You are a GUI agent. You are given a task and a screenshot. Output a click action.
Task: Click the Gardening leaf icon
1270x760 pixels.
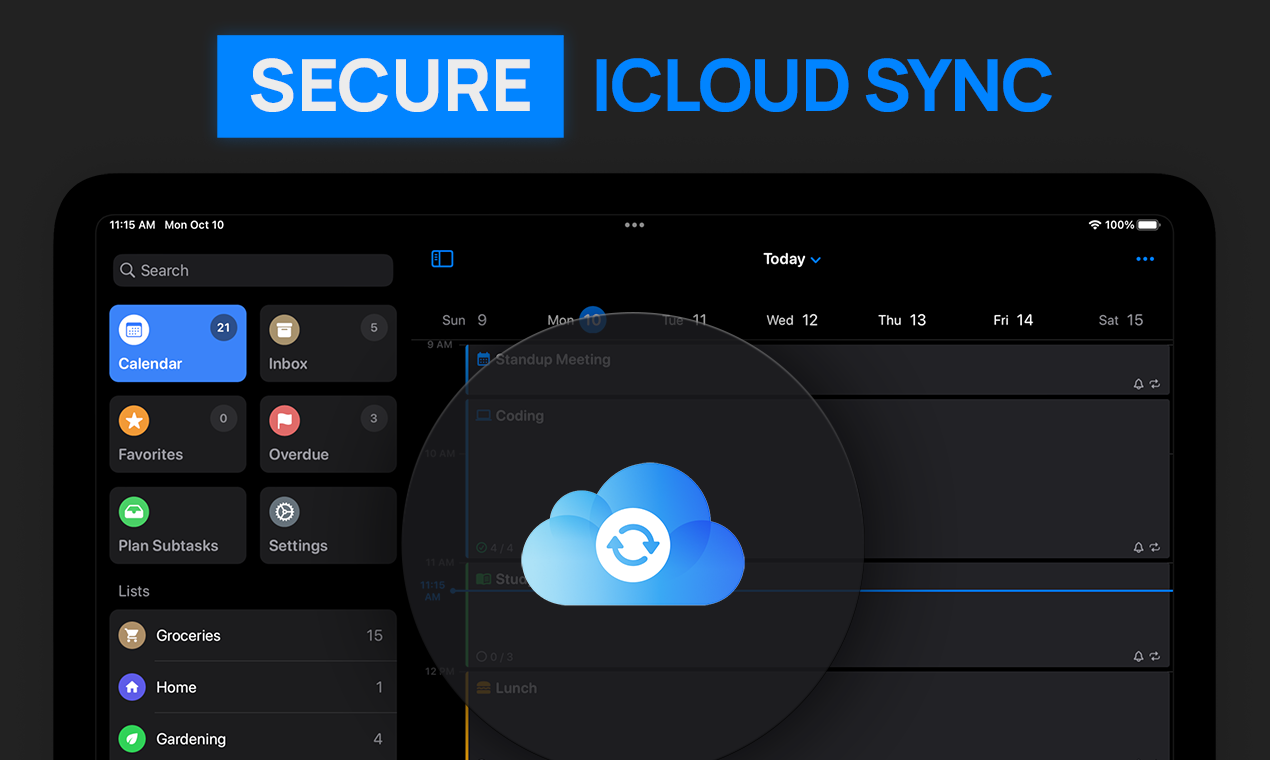coord(132,739)
